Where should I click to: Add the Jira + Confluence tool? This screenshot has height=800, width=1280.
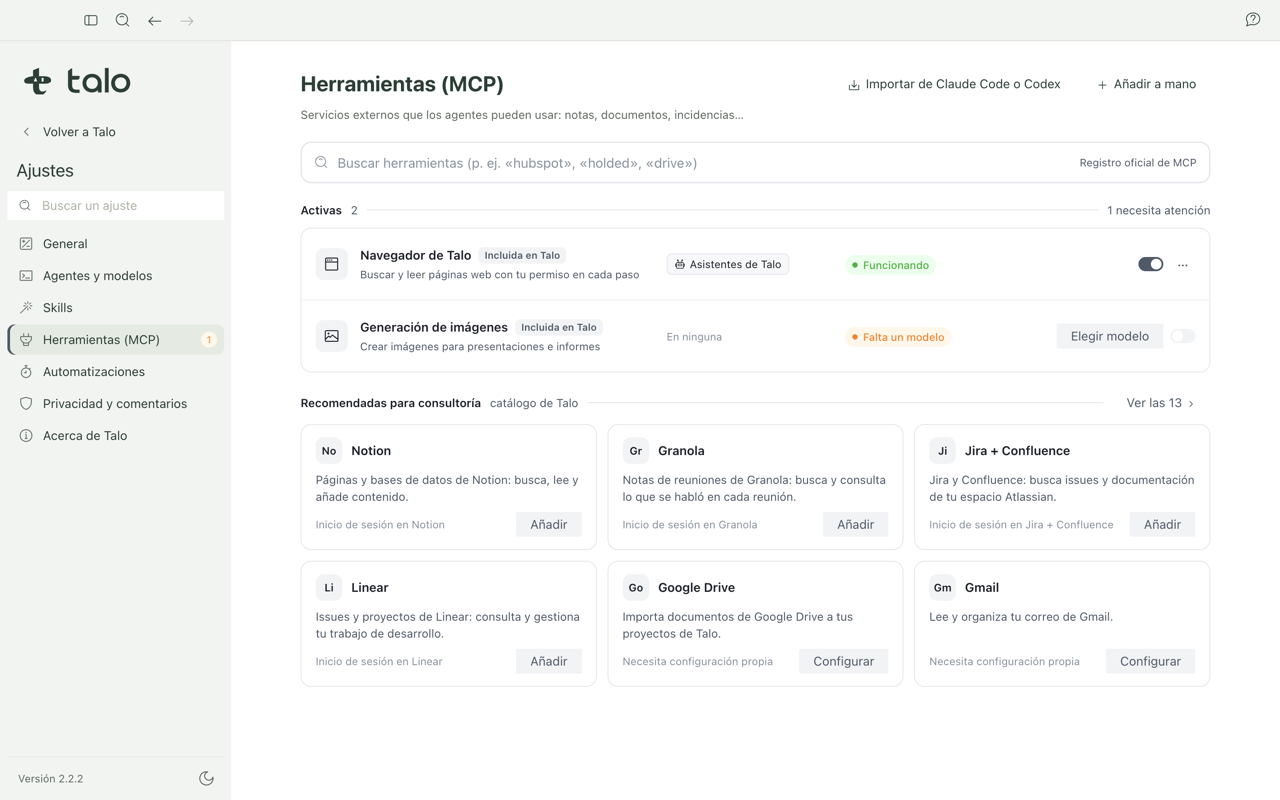[x=1162, y=524]
